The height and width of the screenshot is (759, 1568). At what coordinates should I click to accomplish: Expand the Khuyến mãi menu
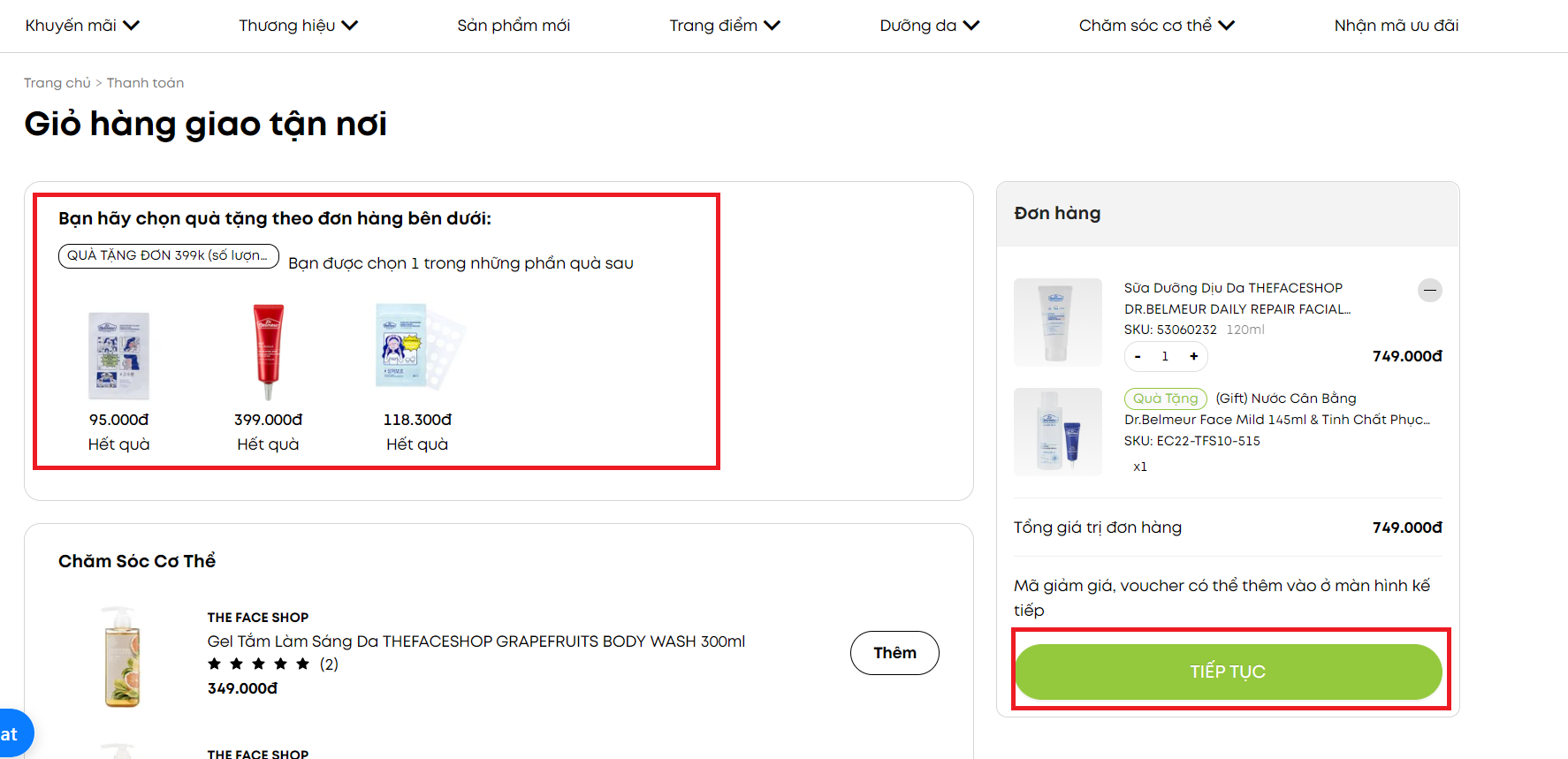pos(82,26)
